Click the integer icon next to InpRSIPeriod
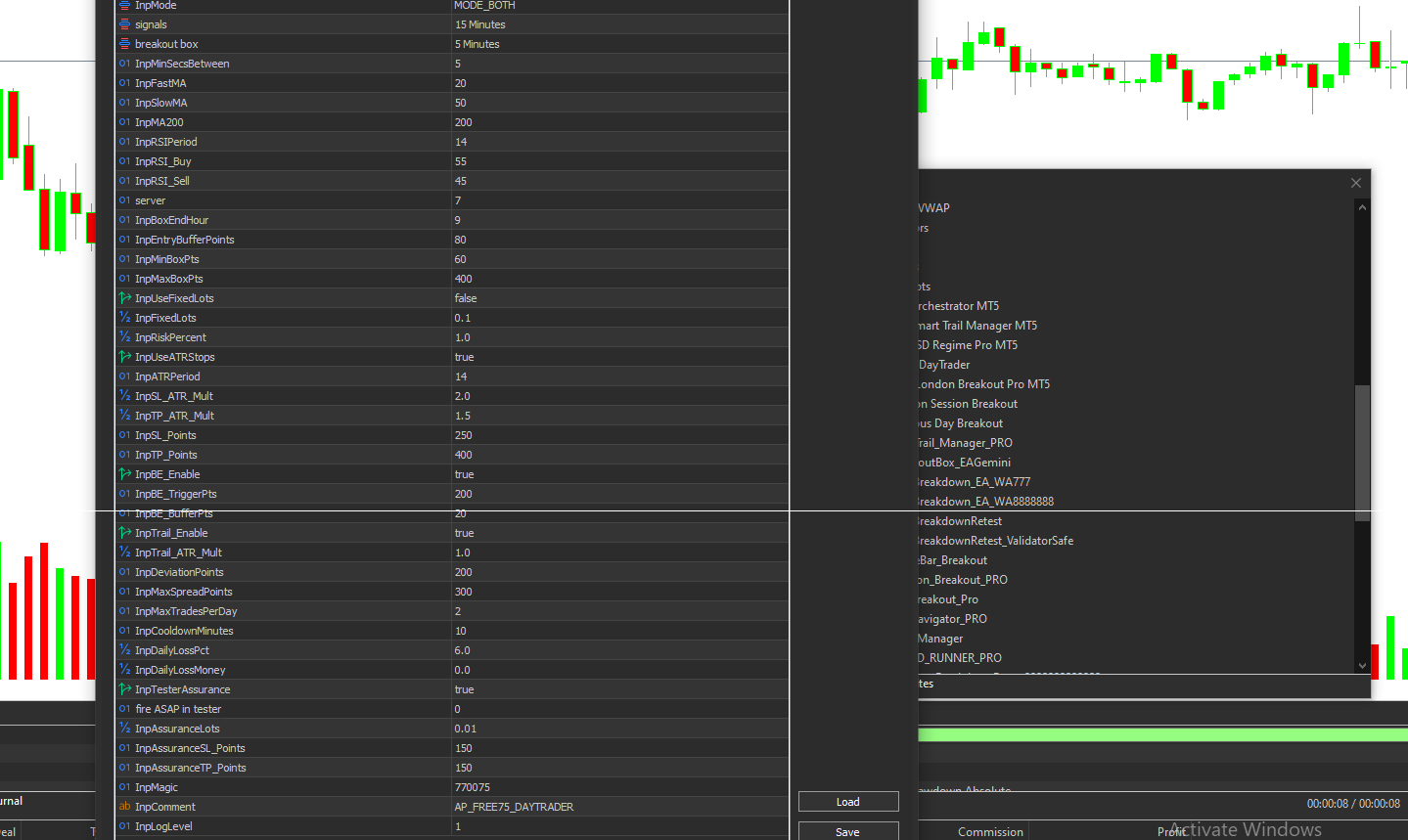Viewport: 1408px width, 840px height. pyautogui.click(x=126, y=142)
